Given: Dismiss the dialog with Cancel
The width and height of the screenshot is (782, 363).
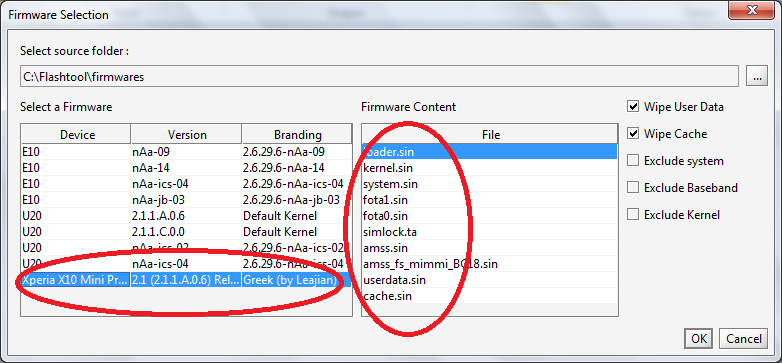Looking at the screenshot, I should (744, 339).
